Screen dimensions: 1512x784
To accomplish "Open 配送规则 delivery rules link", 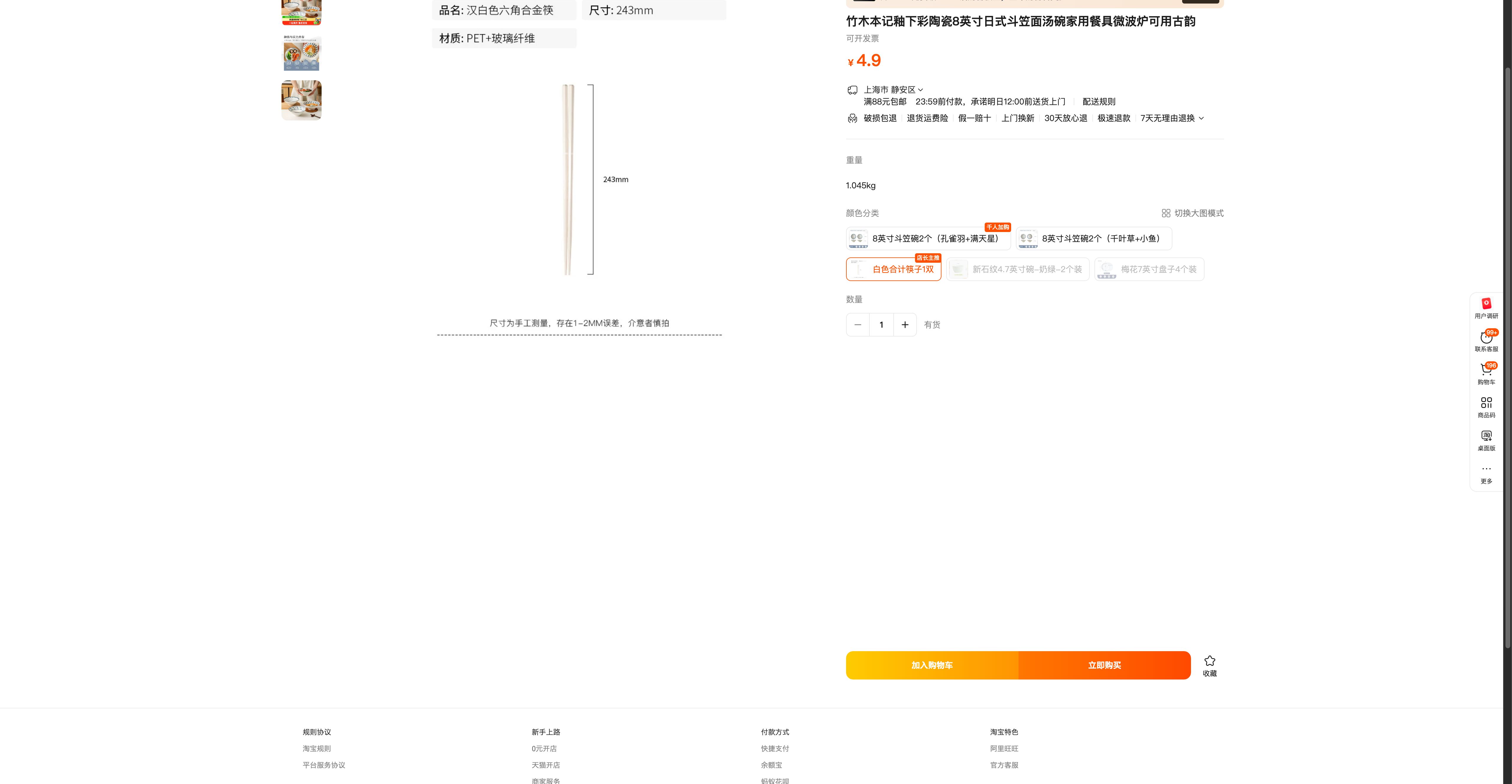I will point(1099,102).
